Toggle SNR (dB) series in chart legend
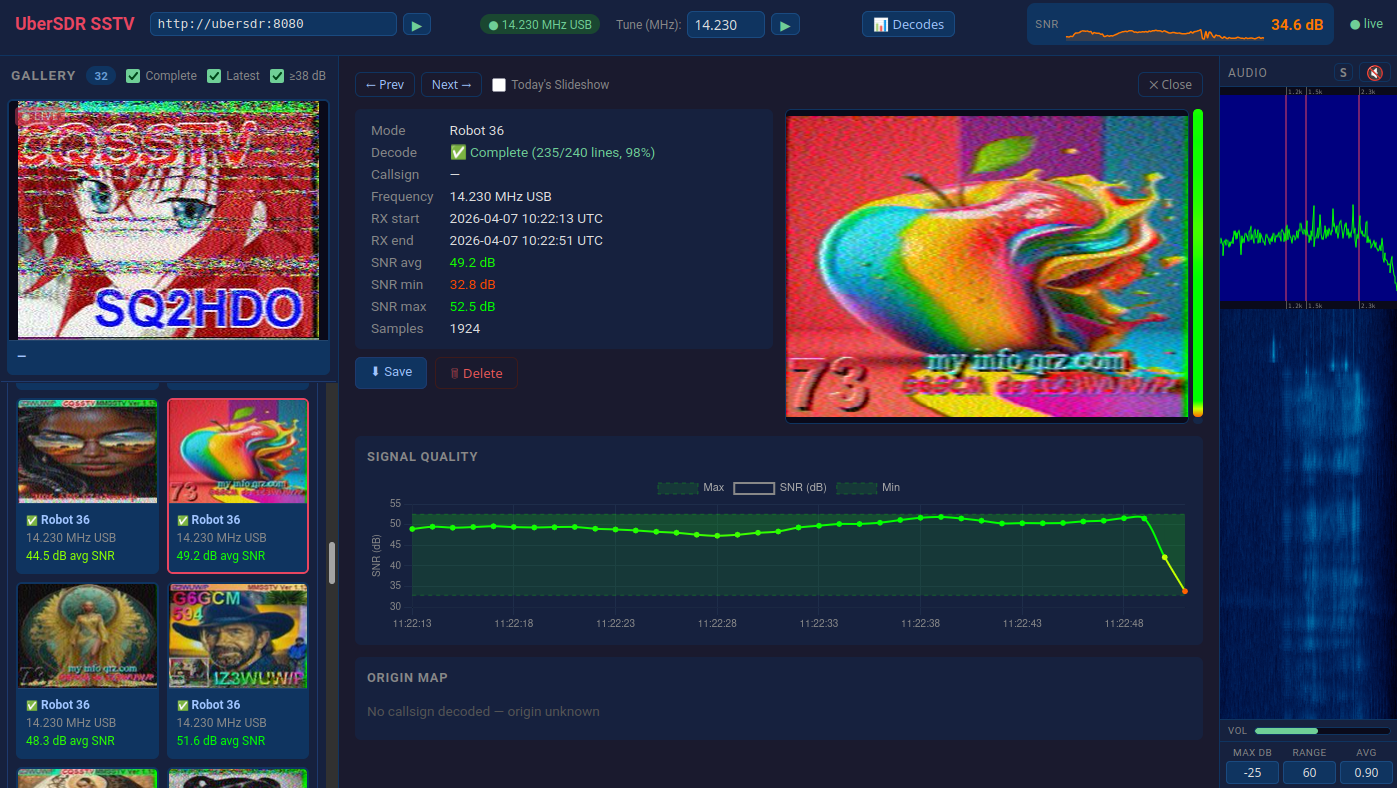The image size is (1397, 788). [x=779, y=488]
